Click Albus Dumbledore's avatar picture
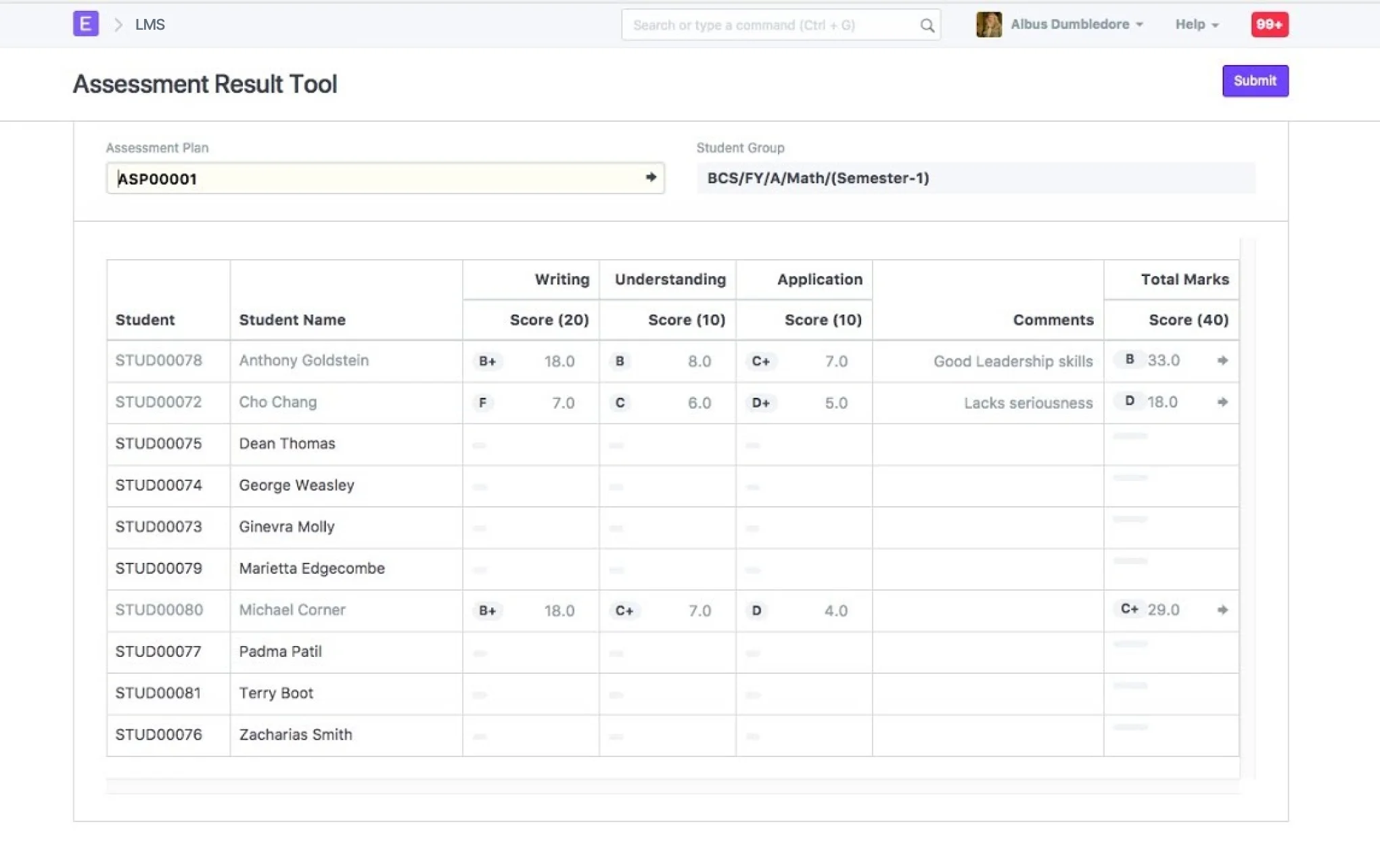Viewport: 1380px width, 868px height. [988, 24]
